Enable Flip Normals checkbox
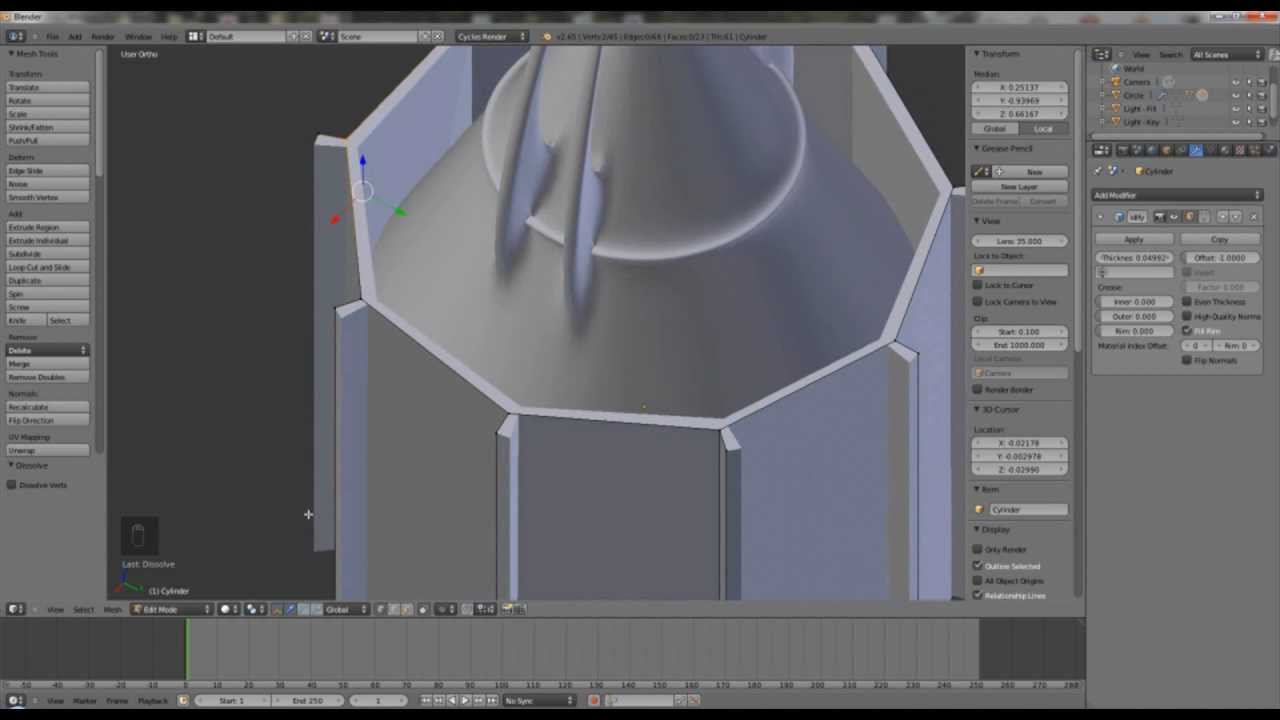 (x=1187, y=360)
